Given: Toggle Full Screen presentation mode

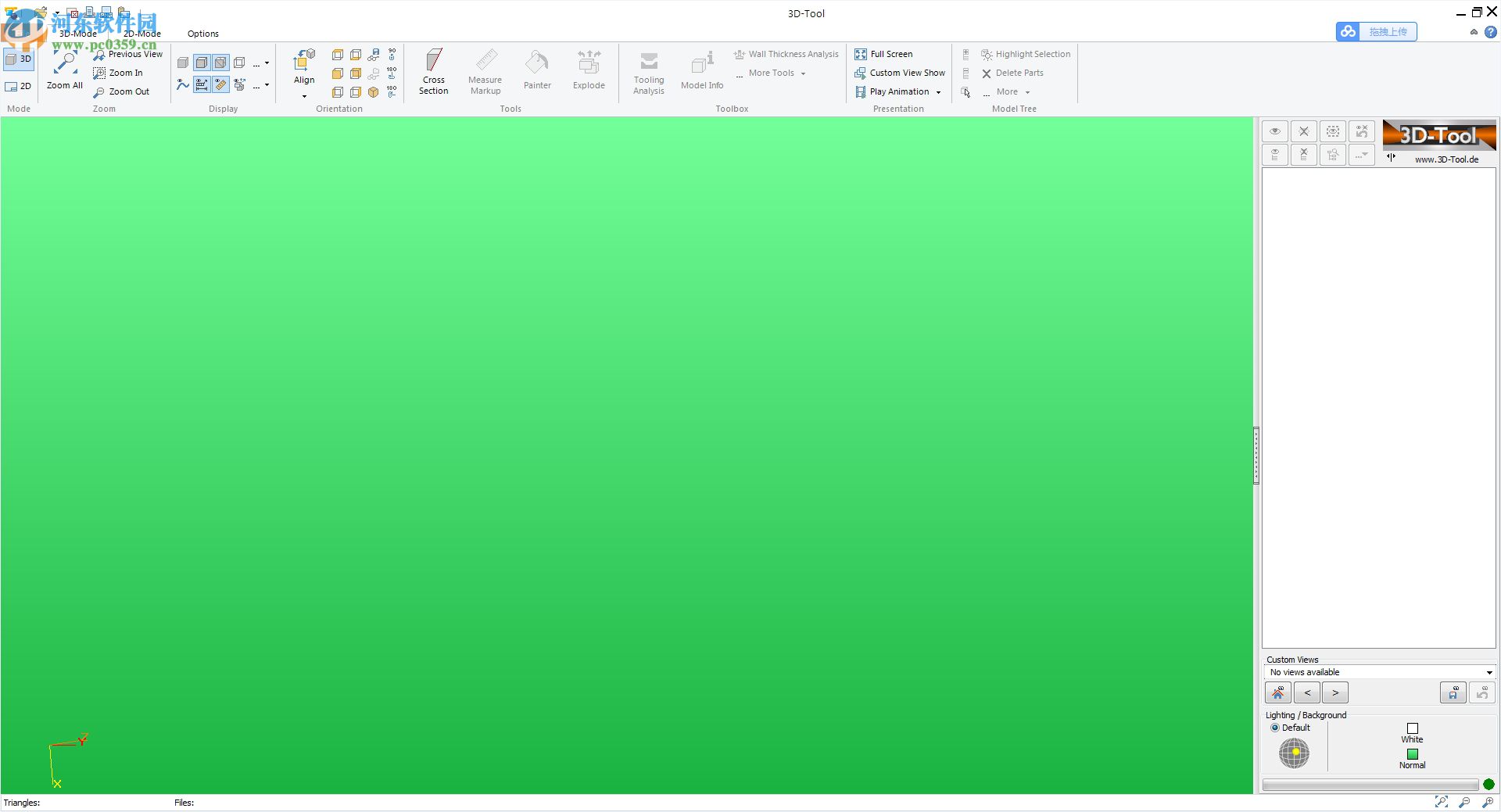Looking at the screenshot, I should tap(890, 54).
